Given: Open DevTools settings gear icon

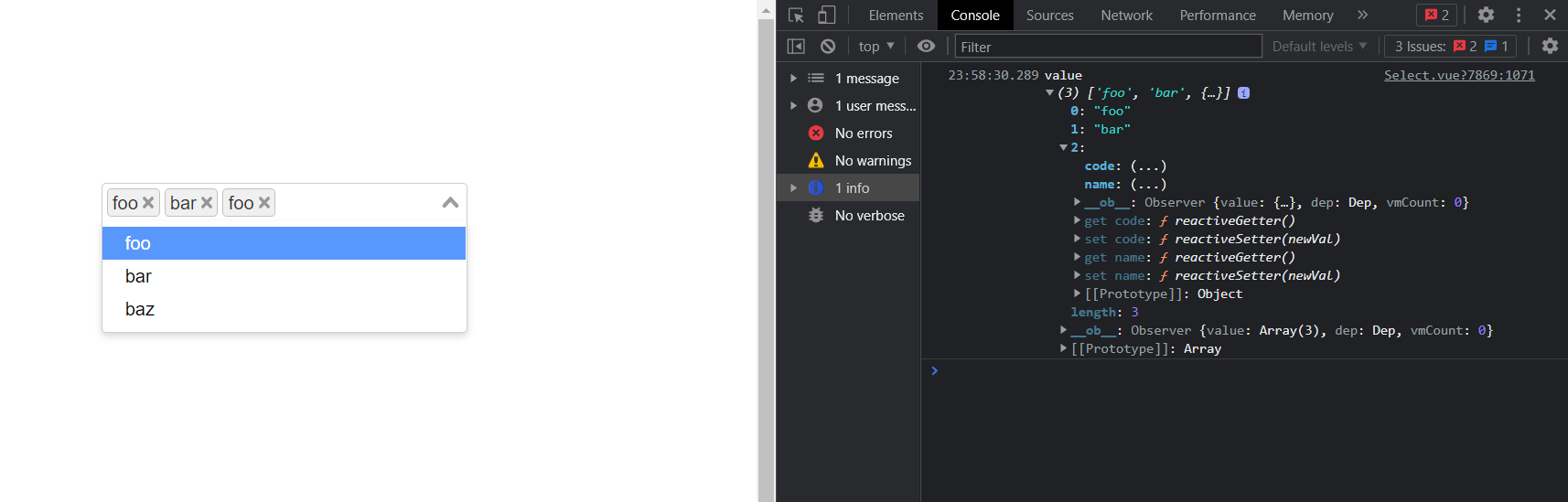Looking at the screenshot, I should 1486,15.
